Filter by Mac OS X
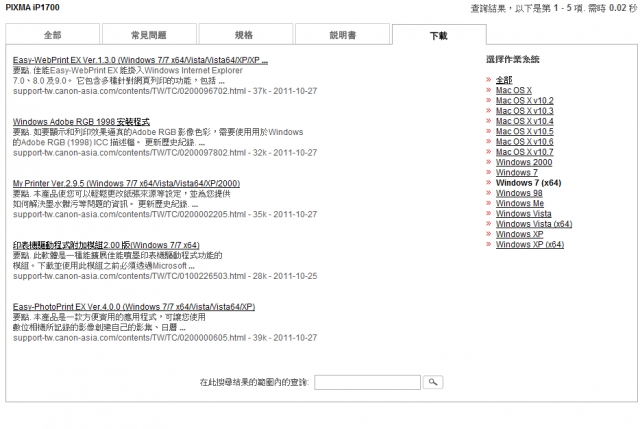Screen dimensions: 640x429 tap(514, 90)
